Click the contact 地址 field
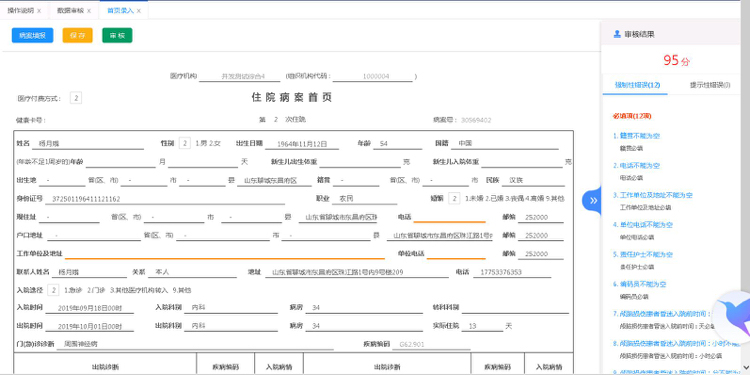Screen dimensions: 750x375 tap(357, 272)
